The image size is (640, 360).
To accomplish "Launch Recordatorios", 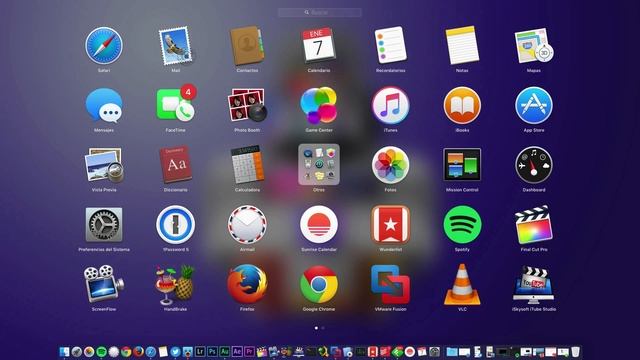I will tap(391, 45).
